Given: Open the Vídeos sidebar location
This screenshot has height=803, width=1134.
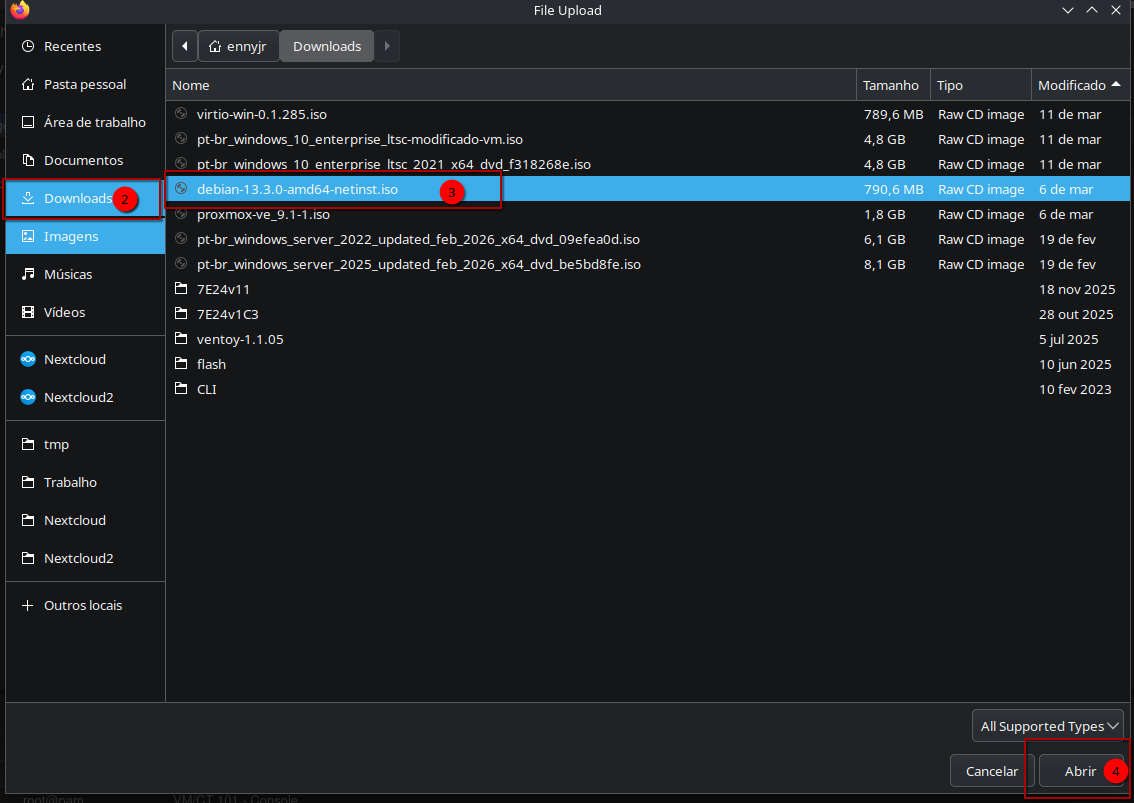Looking at the screenshot, I should (x=64, y=312).
